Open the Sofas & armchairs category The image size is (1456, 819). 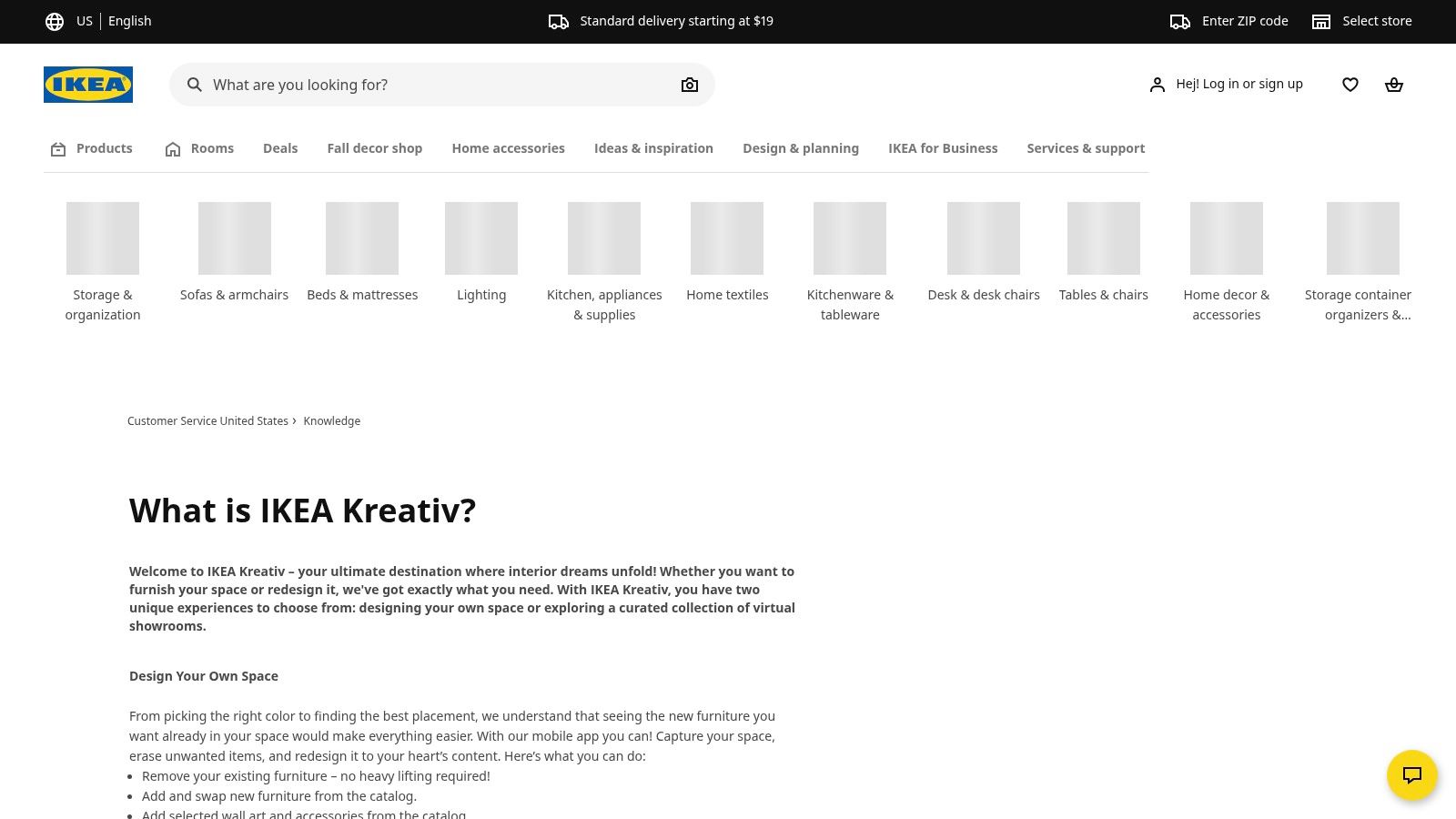tap(234, 295)
